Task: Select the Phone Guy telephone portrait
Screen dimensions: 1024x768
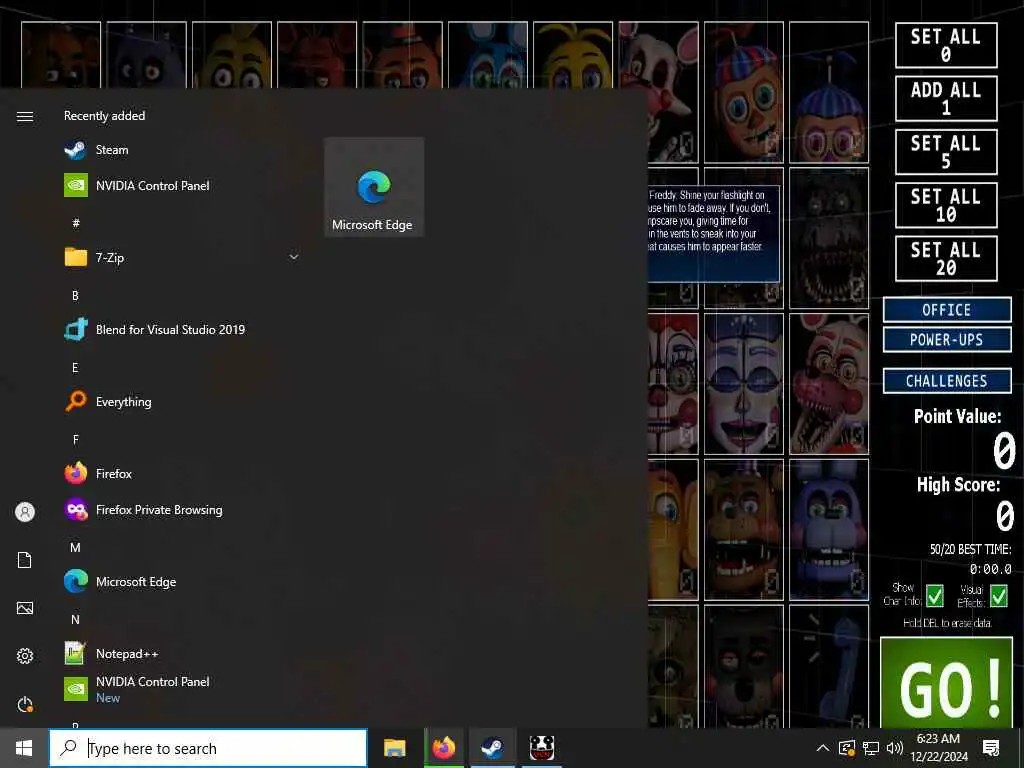Action: pyautogui.click(x=829, y=666)
